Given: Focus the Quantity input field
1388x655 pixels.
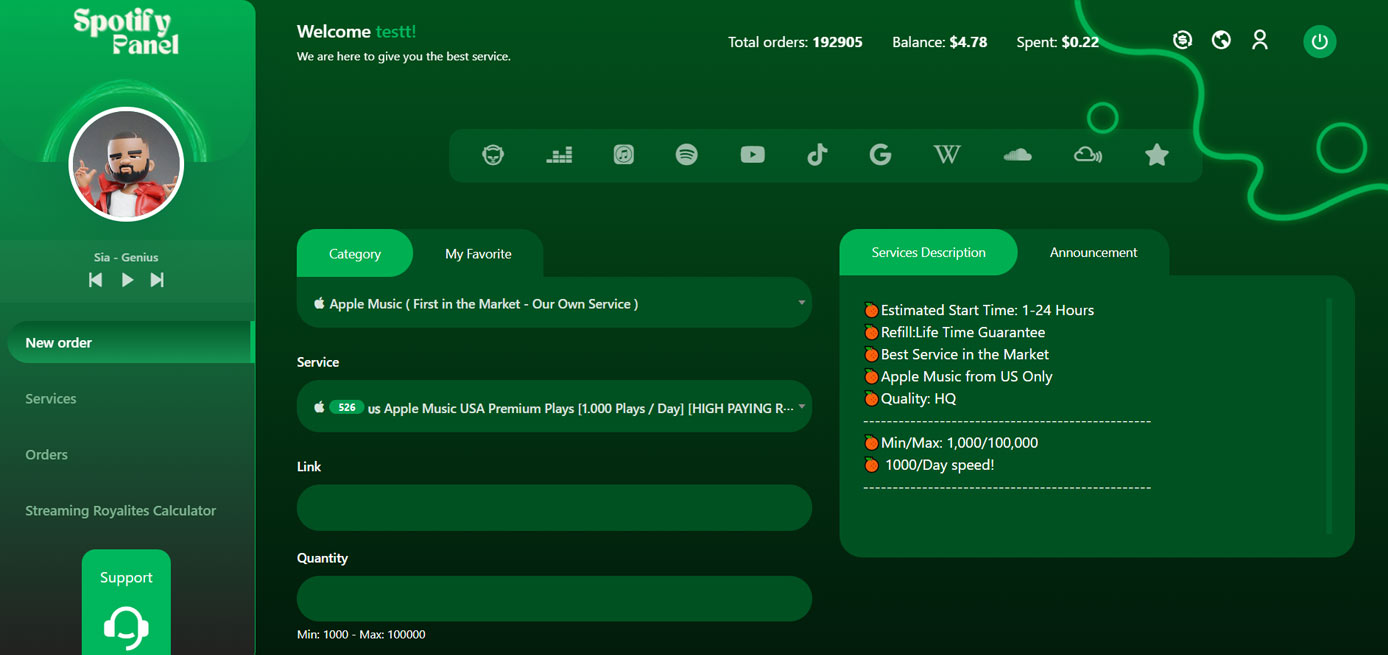Looking at the screenshot, I should (x=554, y=598).
